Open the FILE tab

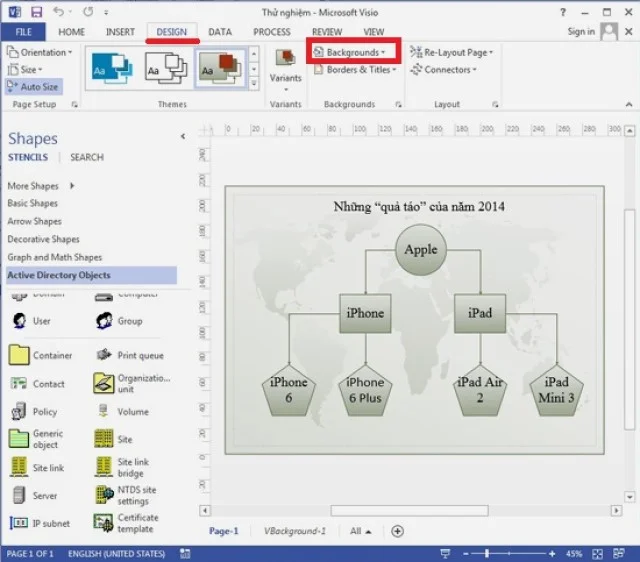pos(23,32)
